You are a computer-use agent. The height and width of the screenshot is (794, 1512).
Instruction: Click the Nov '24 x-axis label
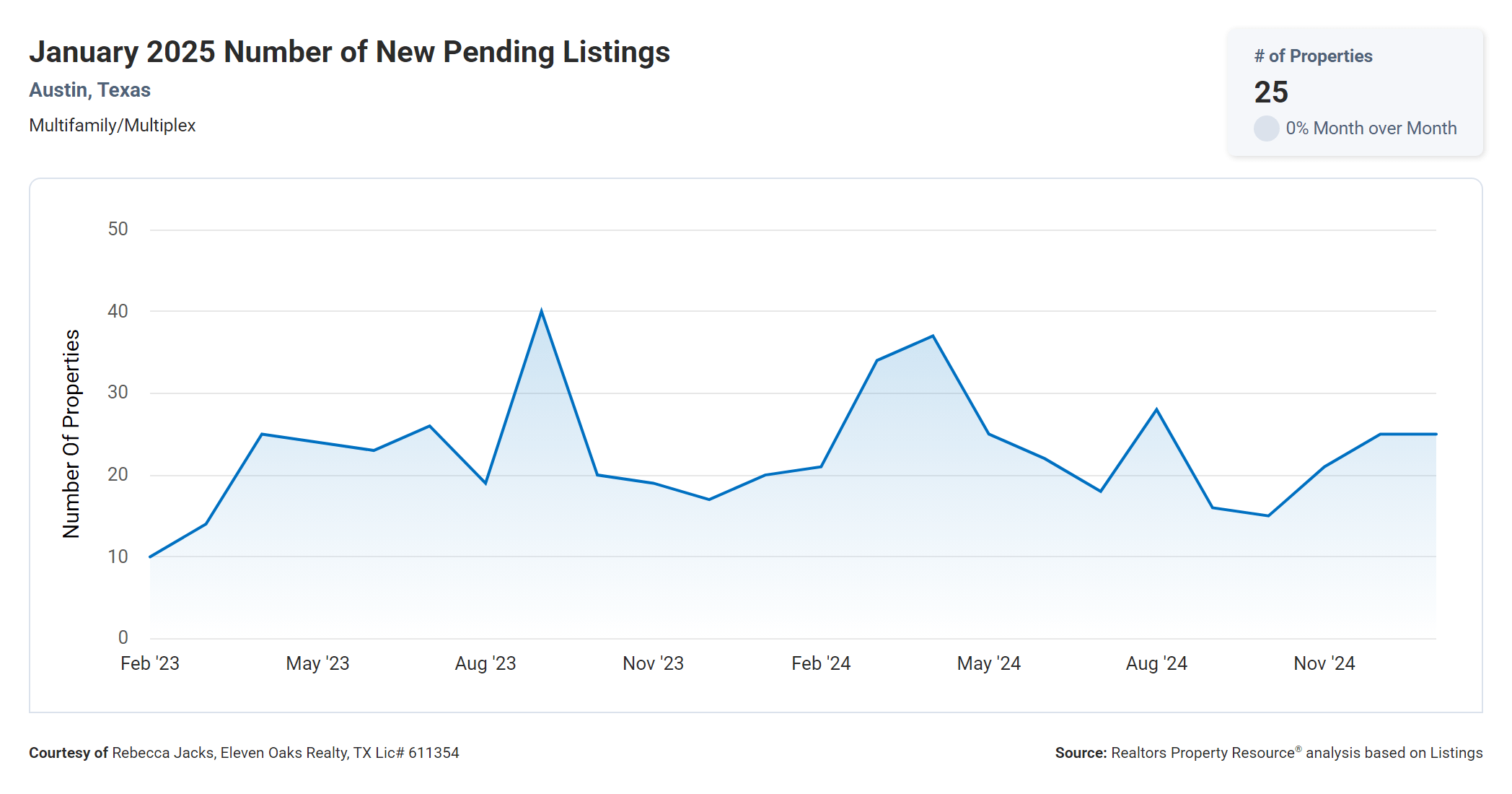[1324, 663]
